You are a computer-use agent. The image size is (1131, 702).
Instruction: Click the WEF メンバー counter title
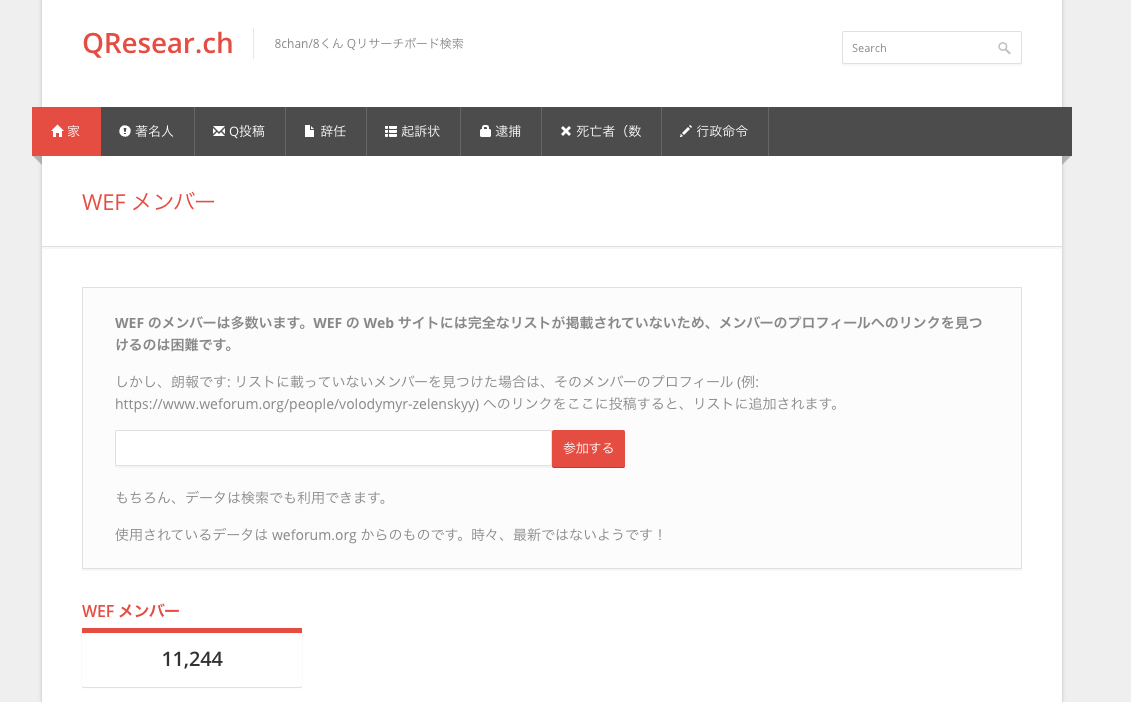click(x=131, y=611)
